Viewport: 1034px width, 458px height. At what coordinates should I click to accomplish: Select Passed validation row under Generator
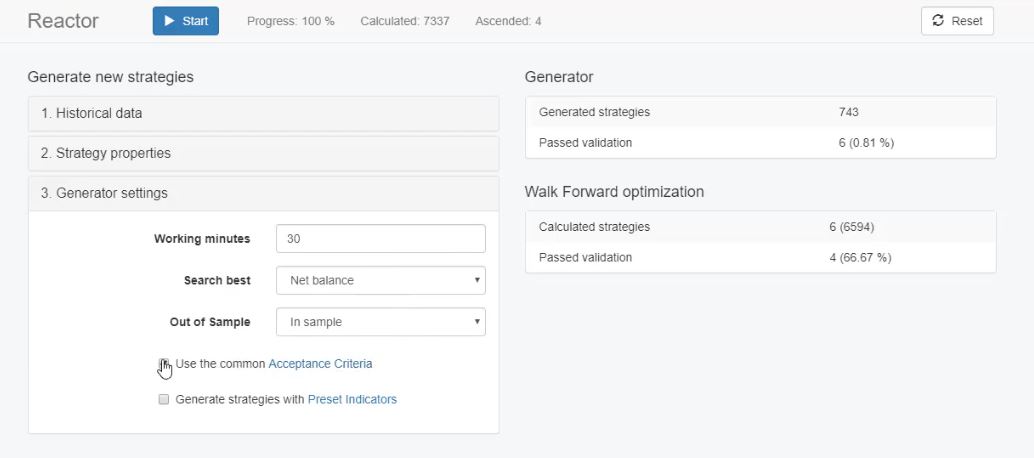pos(760,143)
